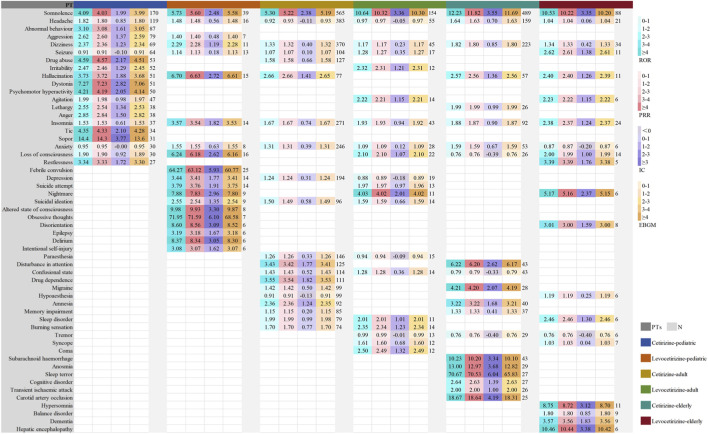
Task: Click the Burning sensation row label
Action: click(x=52, y=327)
